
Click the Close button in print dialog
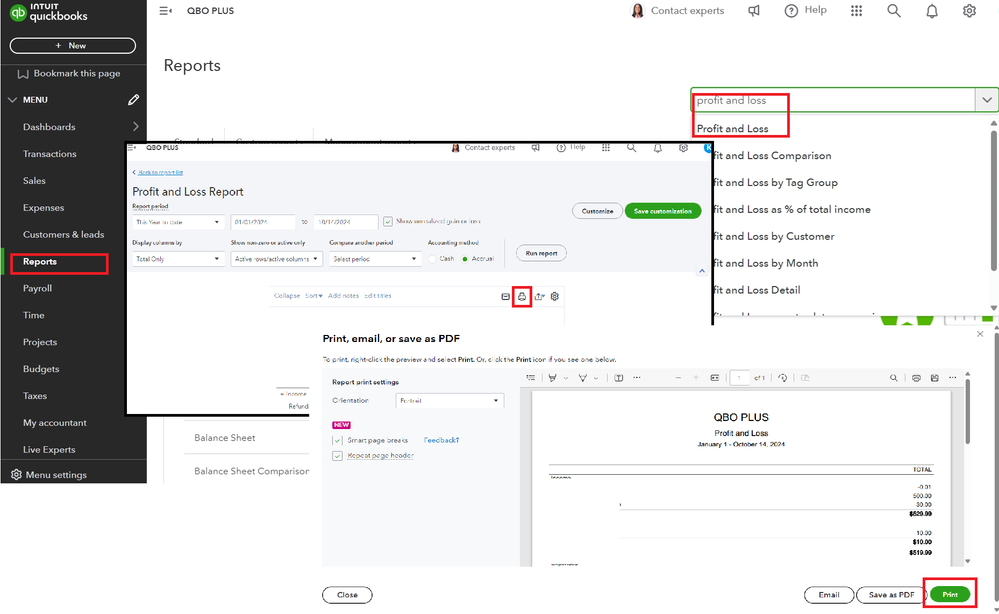click(x=347, y=595)
